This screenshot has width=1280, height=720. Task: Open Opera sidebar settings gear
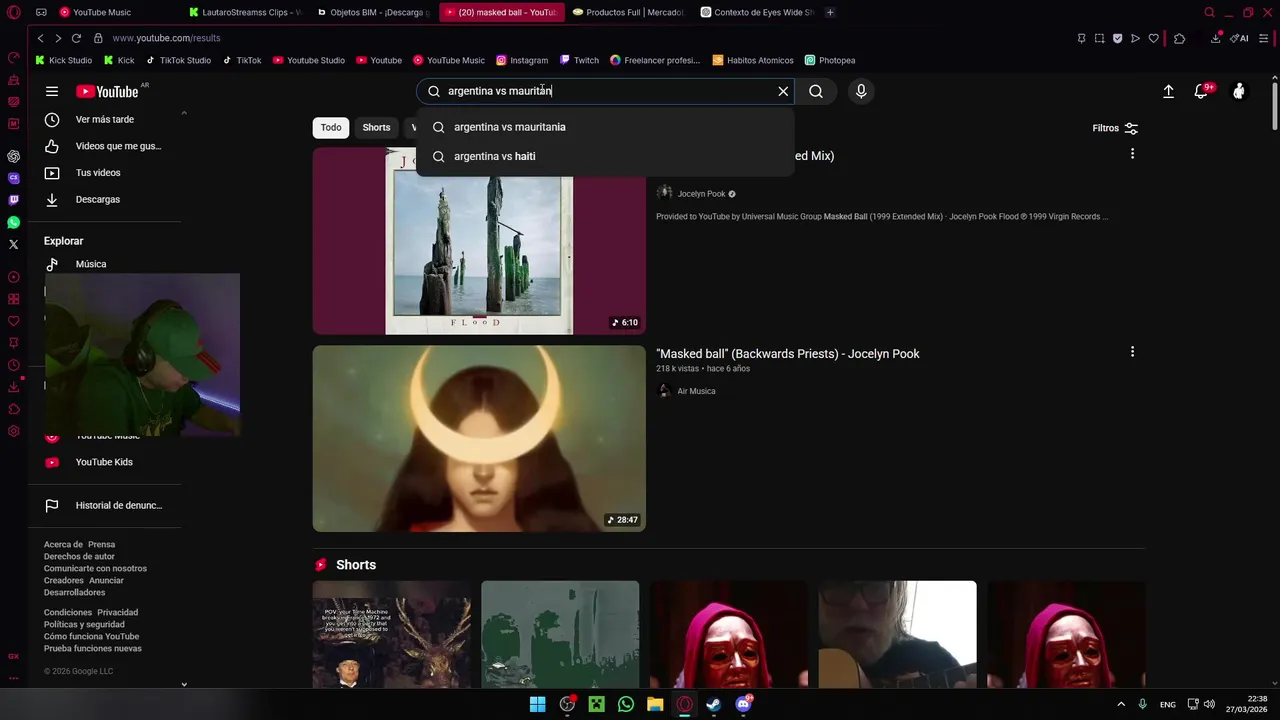click(14, 431)
